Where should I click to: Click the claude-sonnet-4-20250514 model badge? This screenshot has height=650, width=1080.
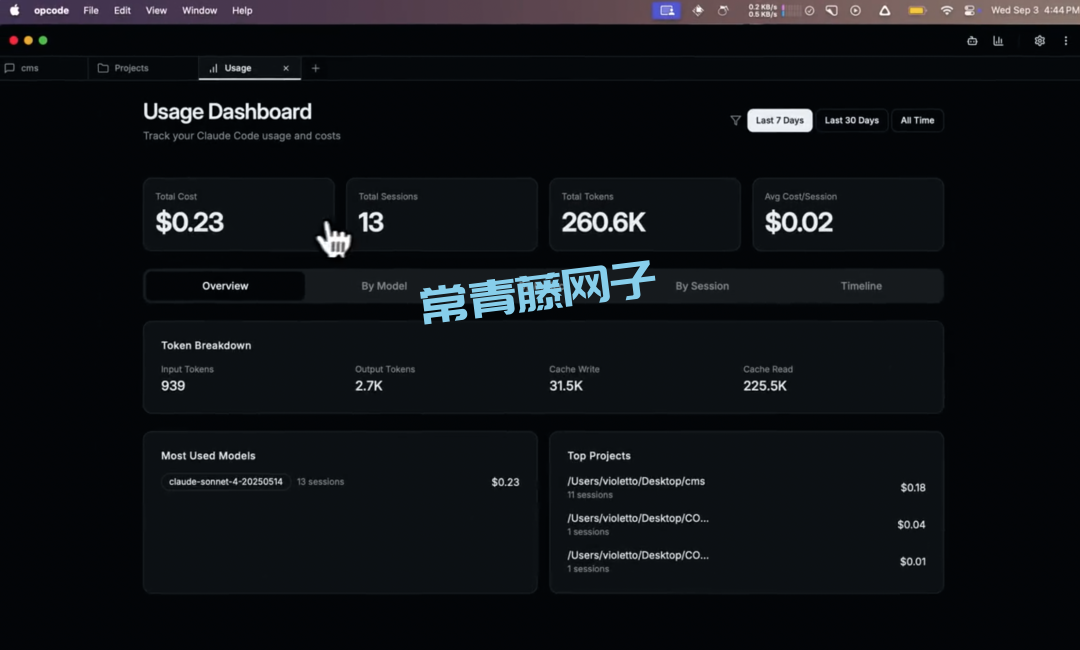click(x=226, y=482)
